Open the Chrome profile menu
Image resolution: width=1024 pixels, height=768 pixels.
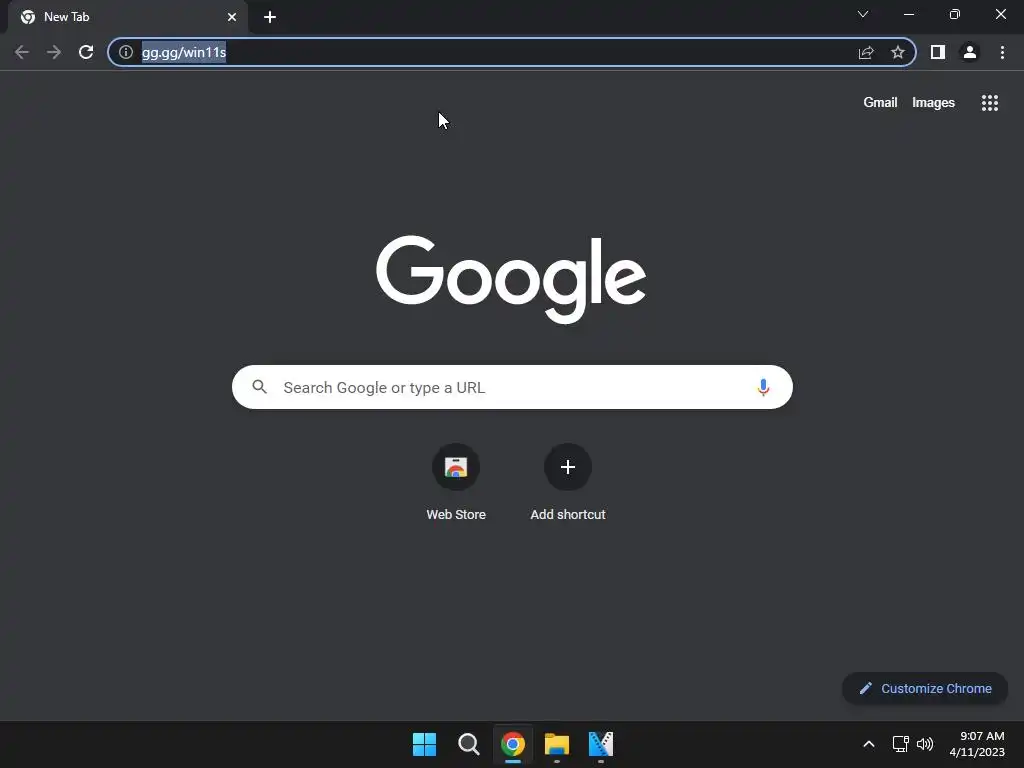pyautogui.click(x=970, y=52)
